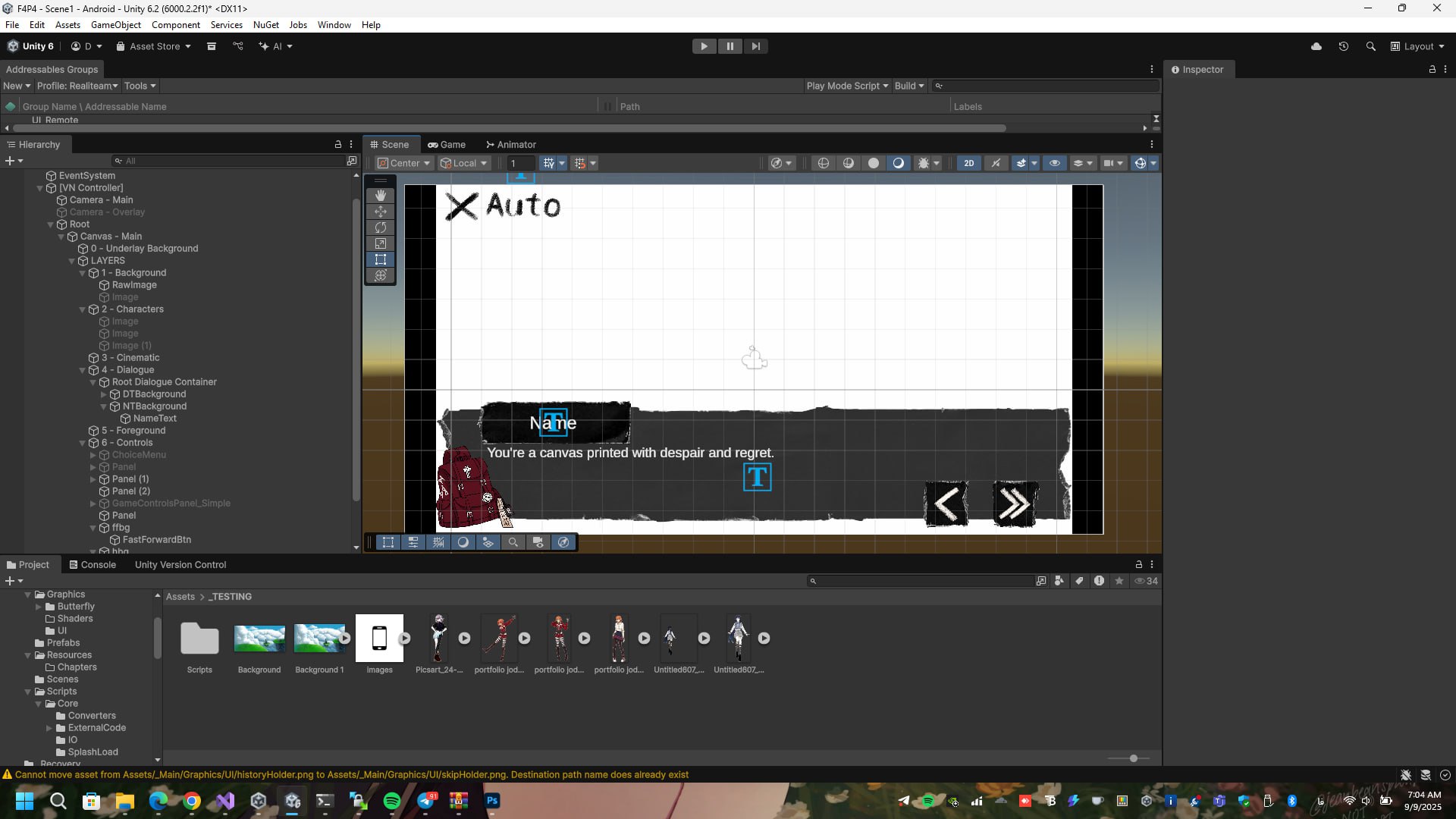Open the GameObject menu
The width and height of the screenshot is (1456, 819).
point(115,25)
